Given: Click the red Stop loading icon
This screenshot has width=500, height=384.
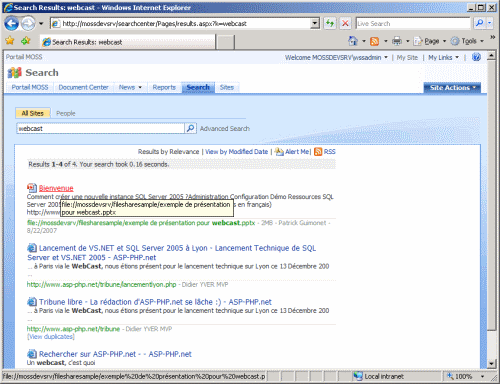Looking at the screenshot, I should point(345,23).
